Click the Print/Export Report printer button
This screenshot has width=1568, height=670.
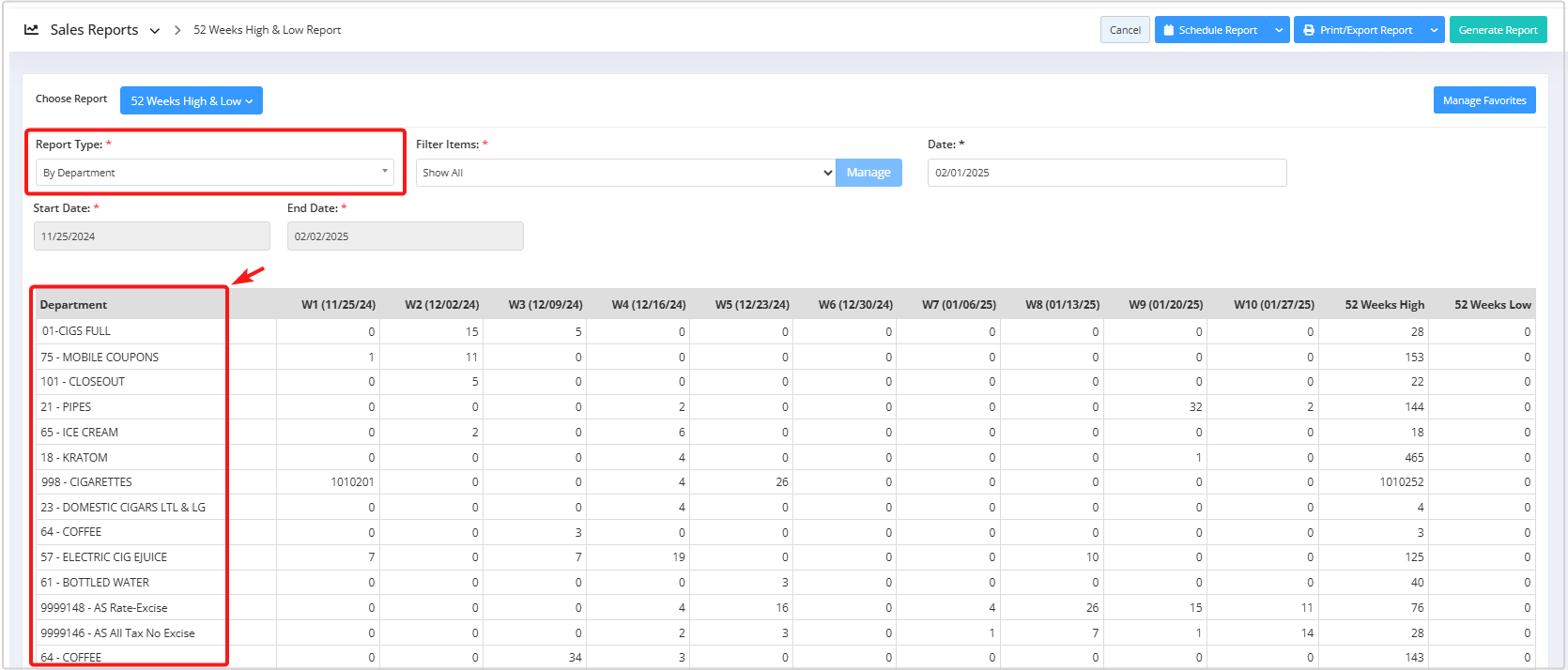(x=1358, y=30)
